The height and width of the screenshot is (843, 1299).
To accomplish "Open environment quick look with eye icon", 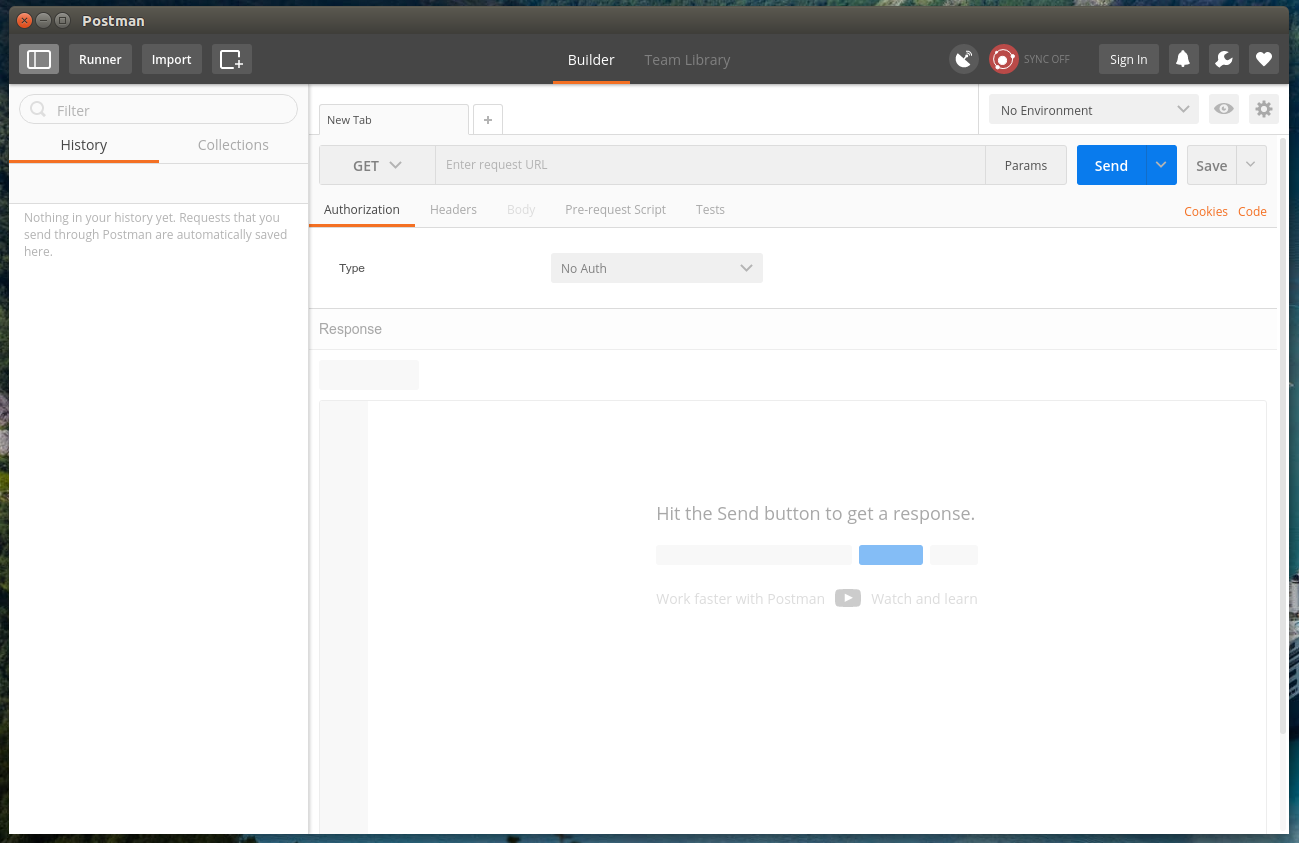I will point(1224,109).
